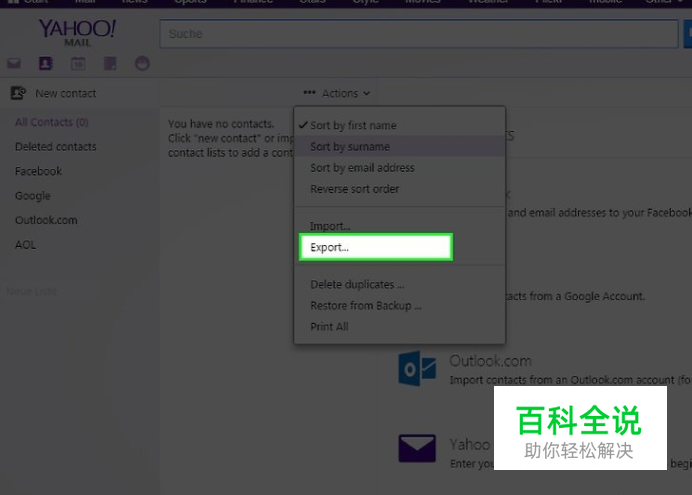
Task: Open All Contacts (0) list
Action: tap(52, 122)
